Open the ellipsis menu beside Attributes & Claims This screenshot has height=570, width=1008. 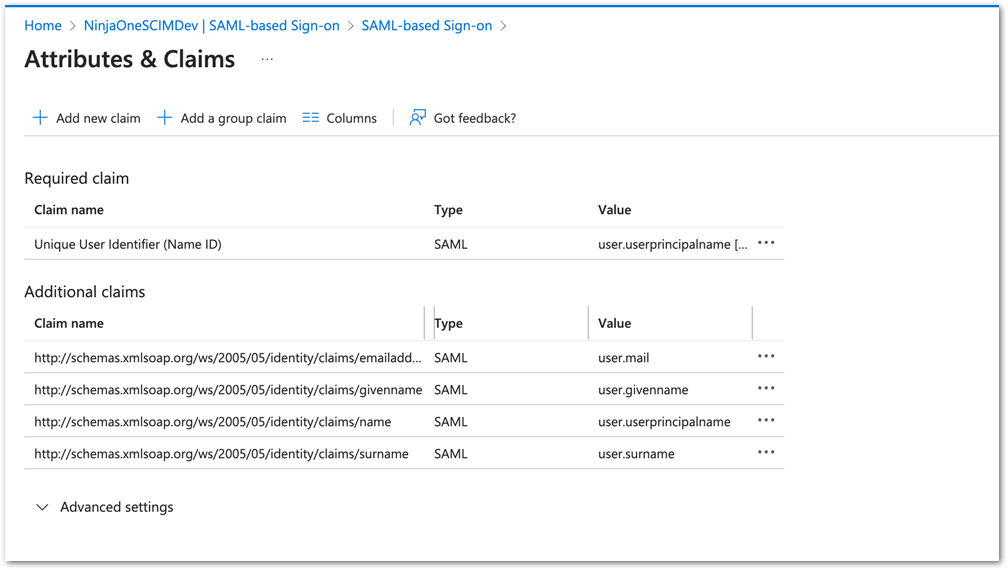click(x=267, y=59)
